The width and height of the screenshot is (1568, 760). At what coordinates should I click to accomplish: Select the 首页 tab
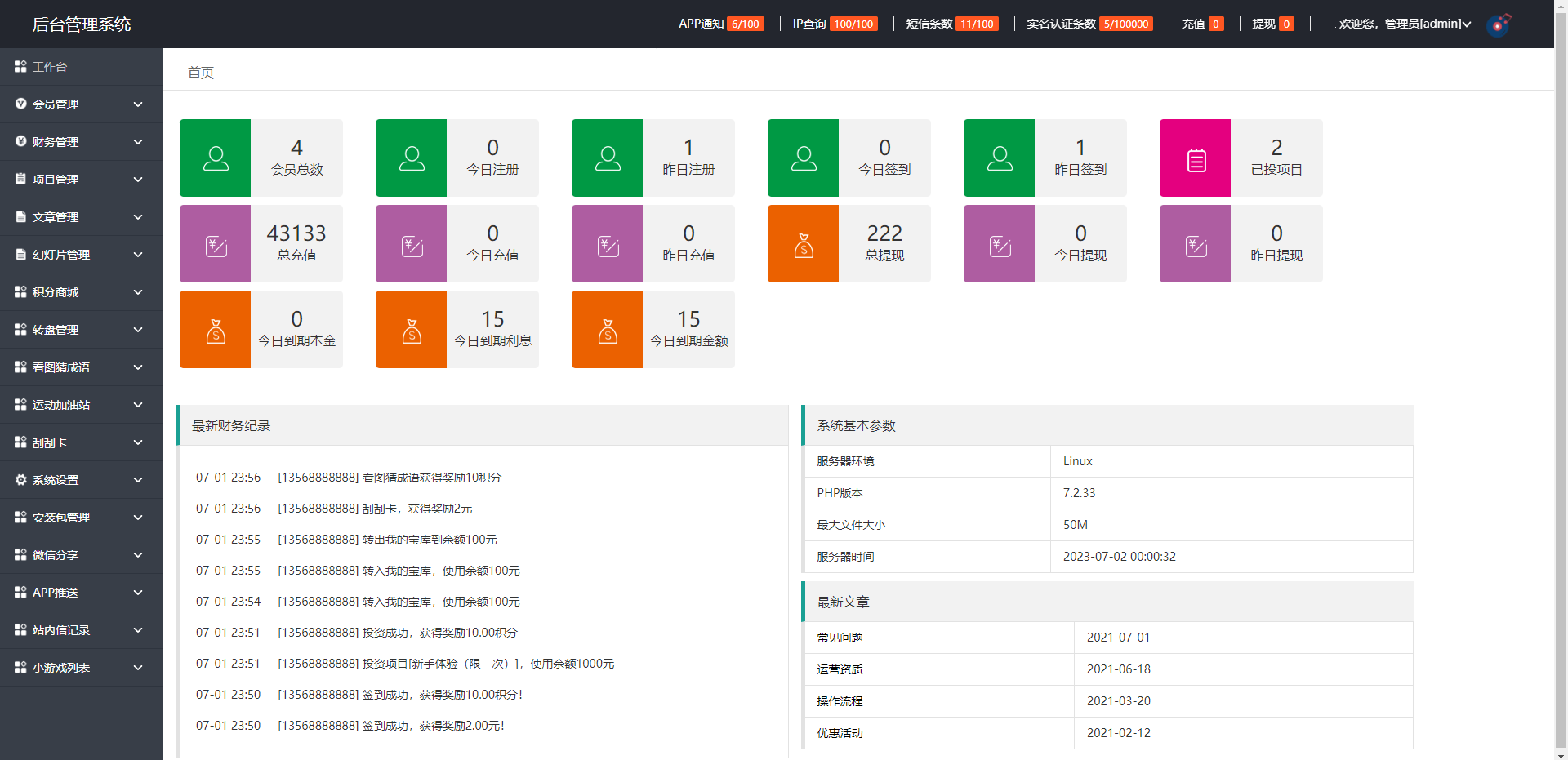201,73
